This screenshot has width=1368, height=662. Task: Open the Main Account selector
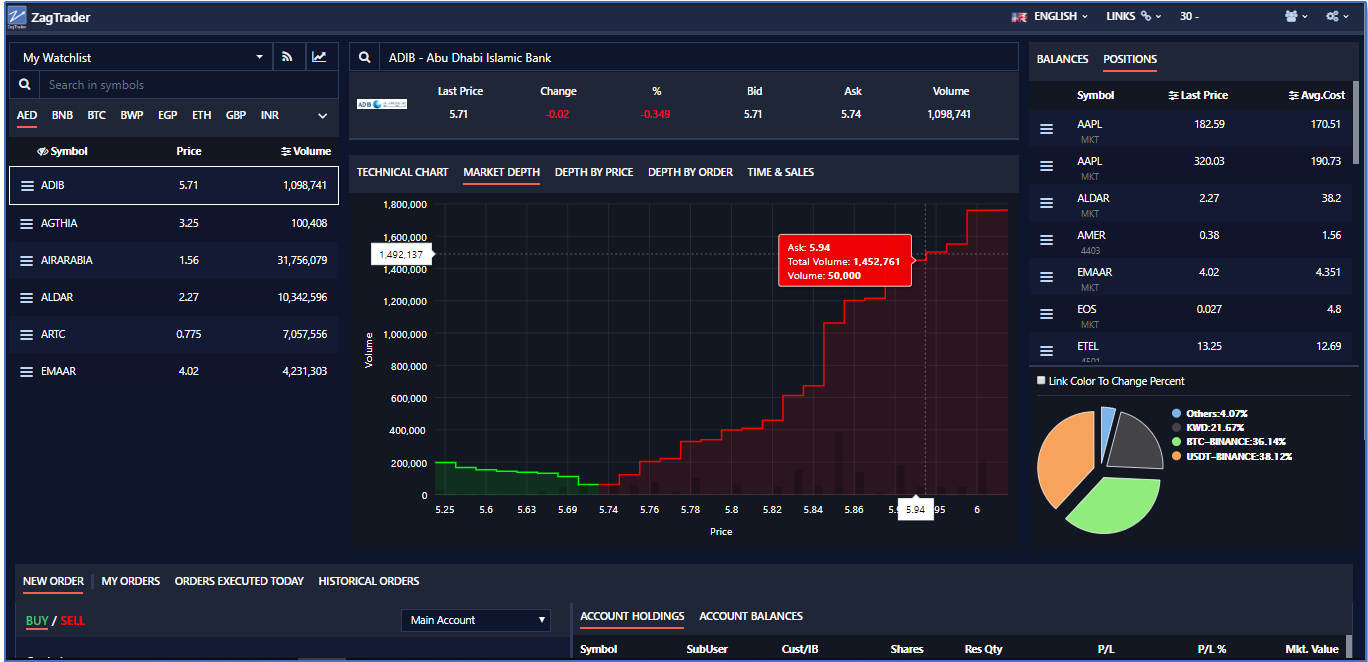[x=476, y=620]
